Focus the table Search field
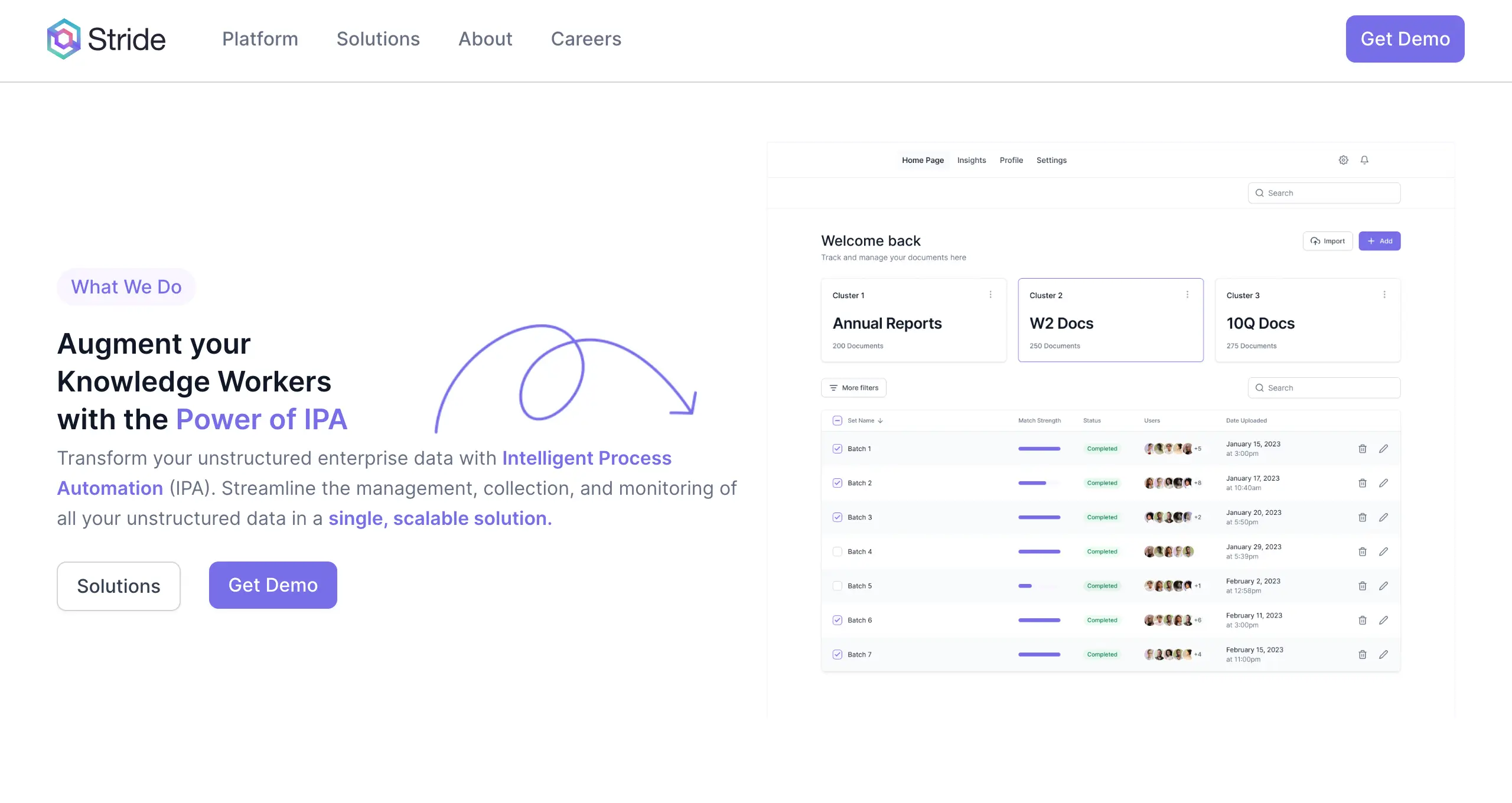Image resolution: width=1512 pixels, height=803 pixels. pos(1324,388)
